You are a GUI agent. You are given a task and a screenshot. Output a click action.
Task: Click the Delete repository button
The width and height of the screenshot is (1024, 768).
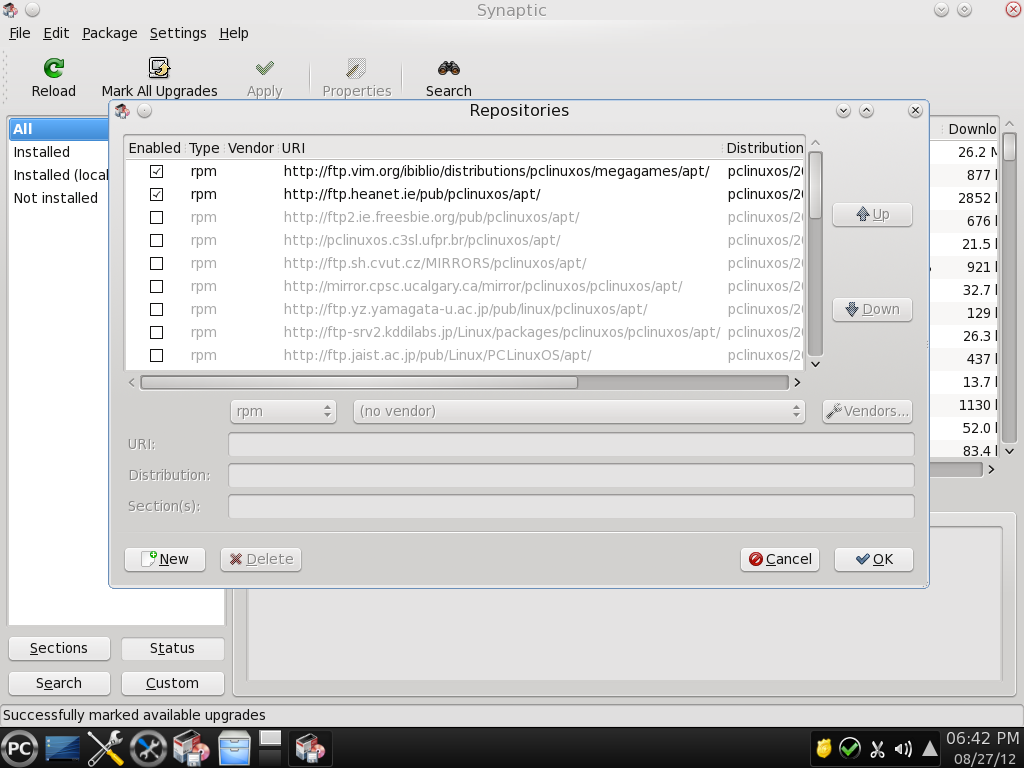(261, 560)
